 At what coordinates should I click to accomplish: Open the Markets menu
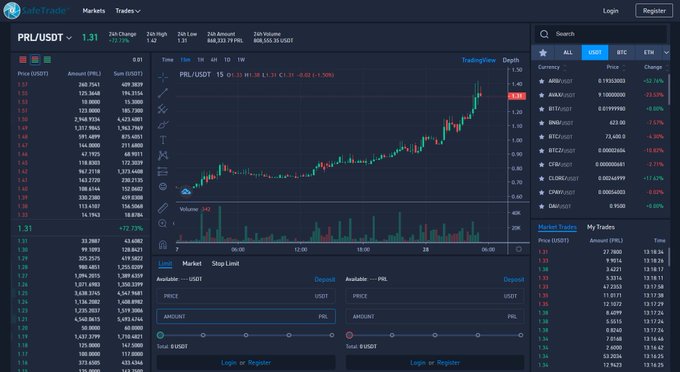(94, 11)
